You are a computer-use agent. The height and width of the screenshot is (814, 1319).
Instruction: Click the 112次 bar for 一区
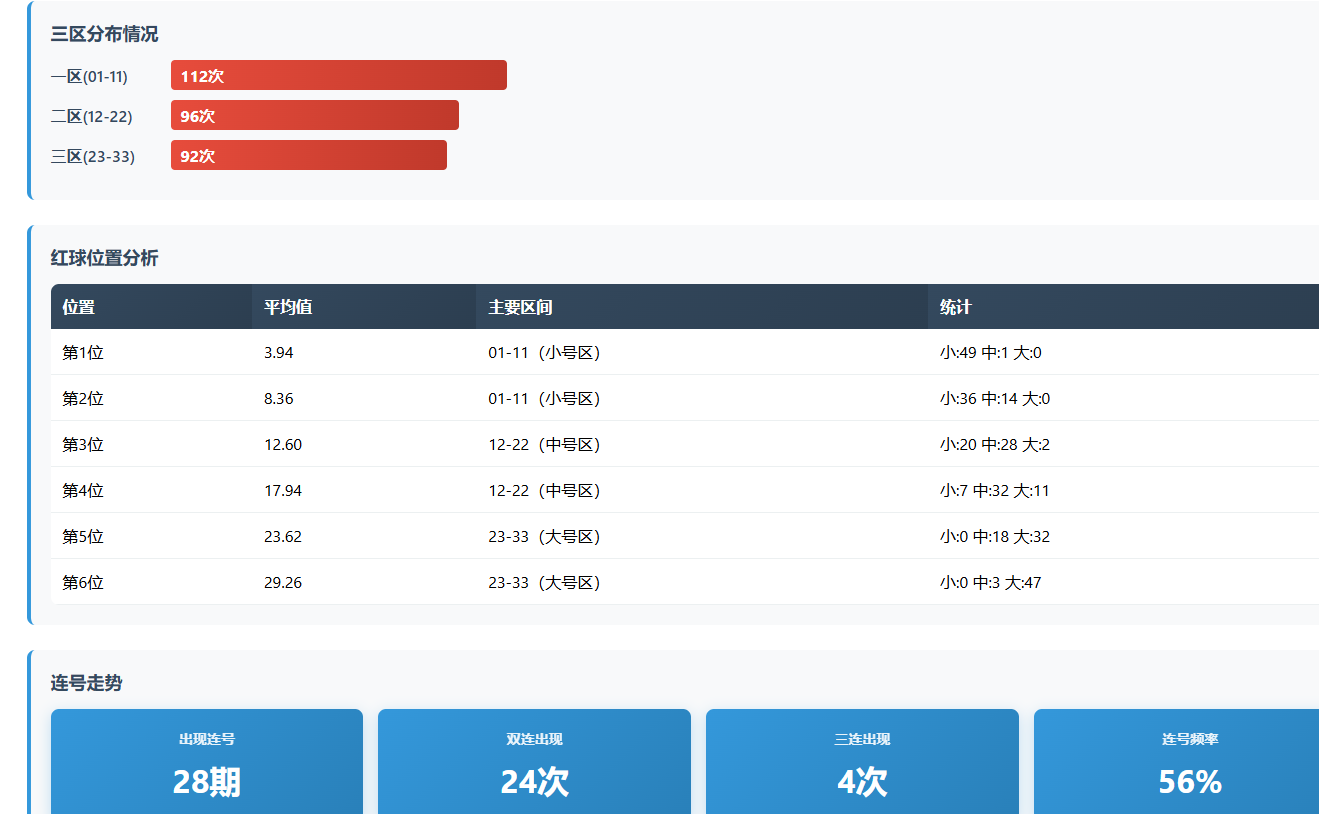[x=338, y=75]
